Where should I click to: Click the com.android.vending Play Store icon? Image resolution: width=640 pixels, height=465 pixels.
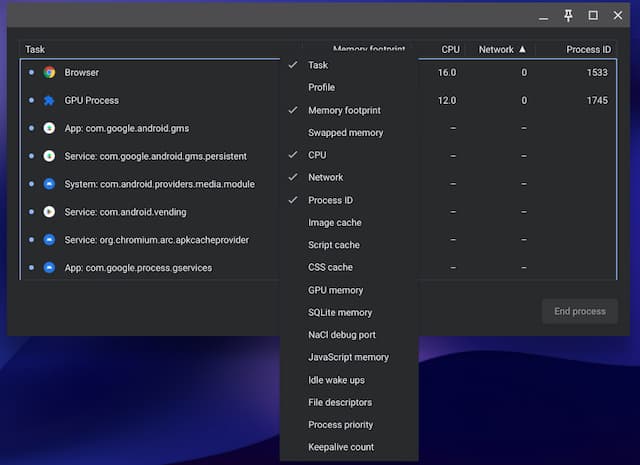pyautogui.click(x=49, y=213)
